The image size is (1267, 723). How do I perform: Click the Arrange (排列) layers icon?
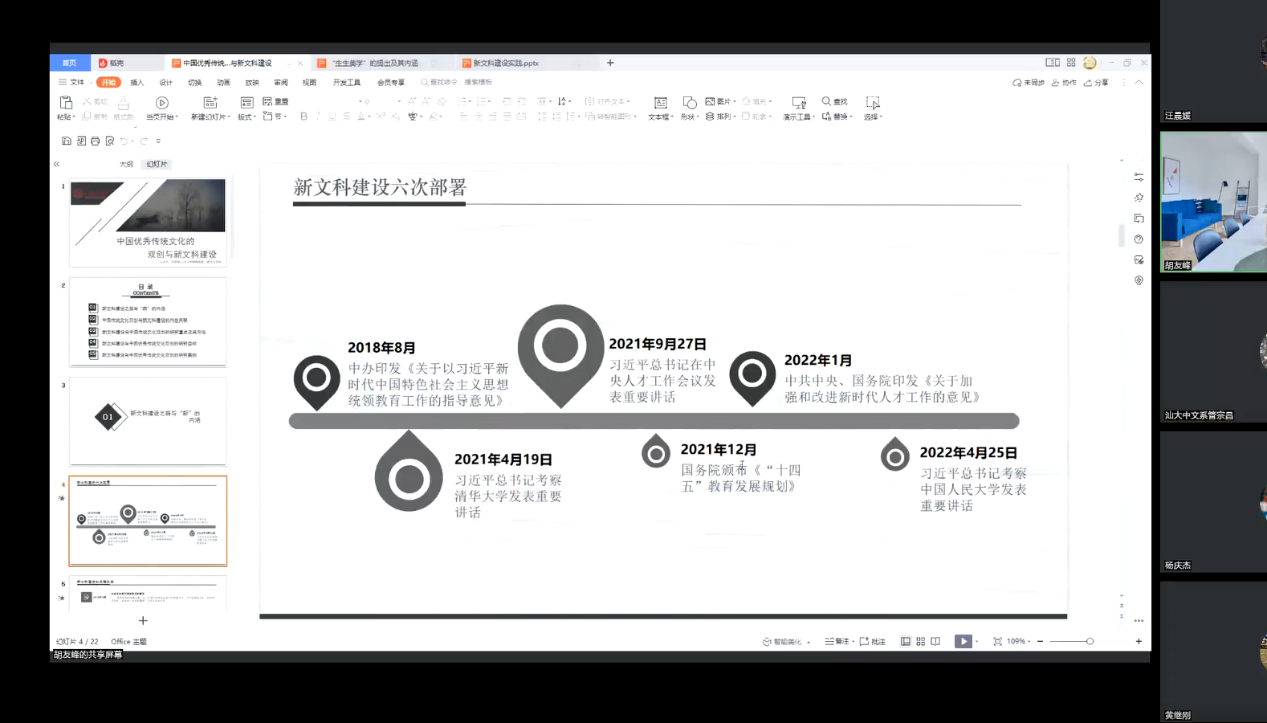pos(709,117)
